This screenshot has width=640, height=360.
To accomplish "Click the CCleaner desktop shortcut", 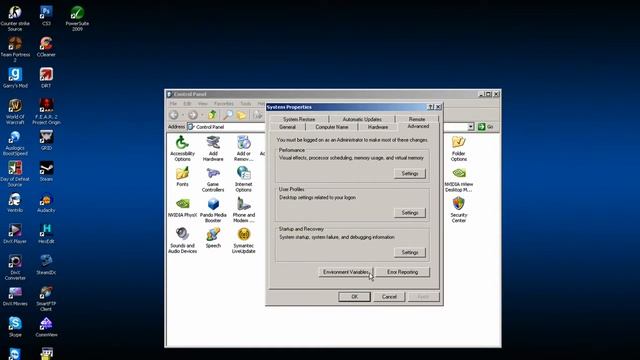I will point(46,47).
